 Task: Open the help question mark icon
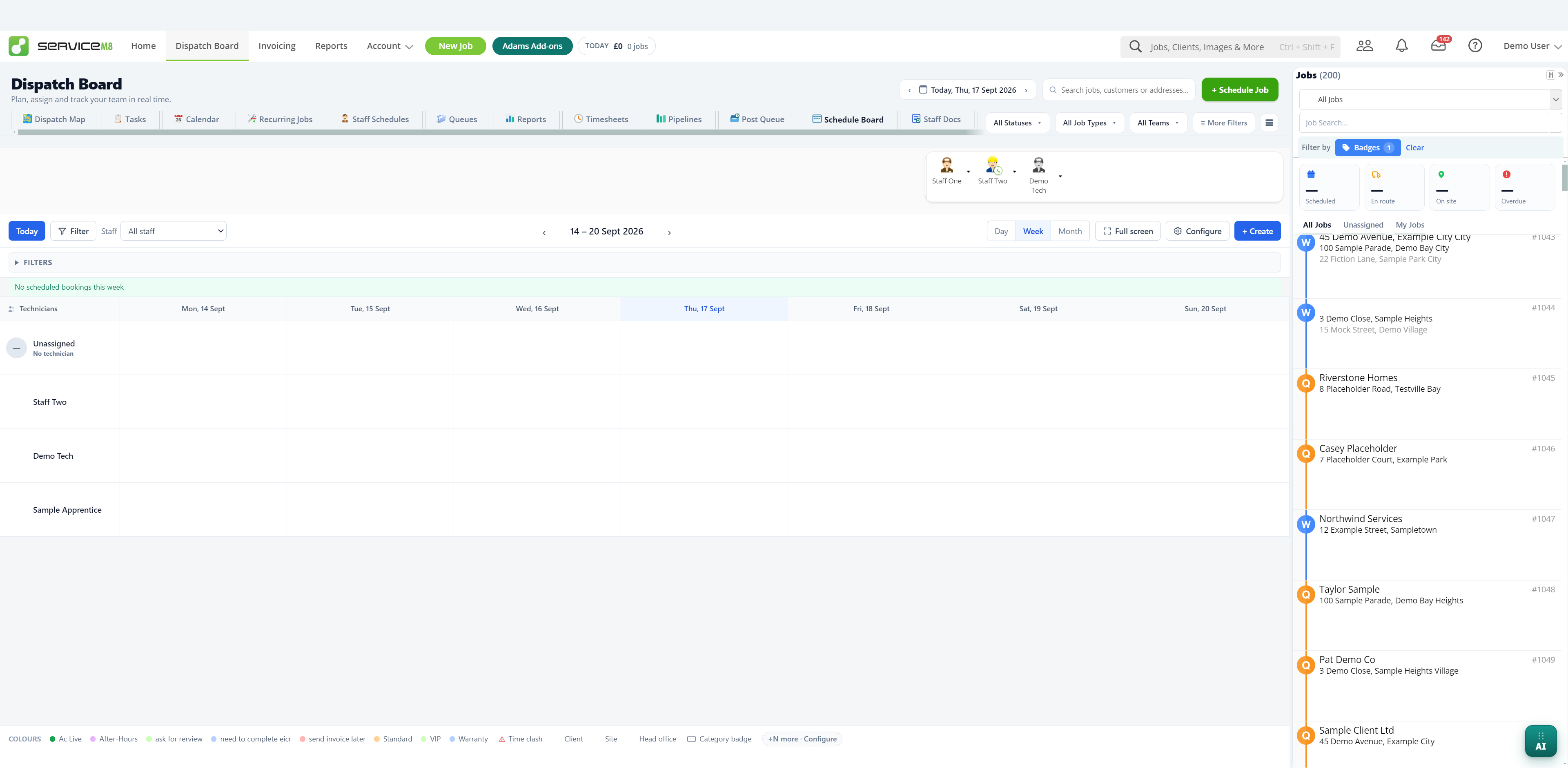tap(1475, 46)
